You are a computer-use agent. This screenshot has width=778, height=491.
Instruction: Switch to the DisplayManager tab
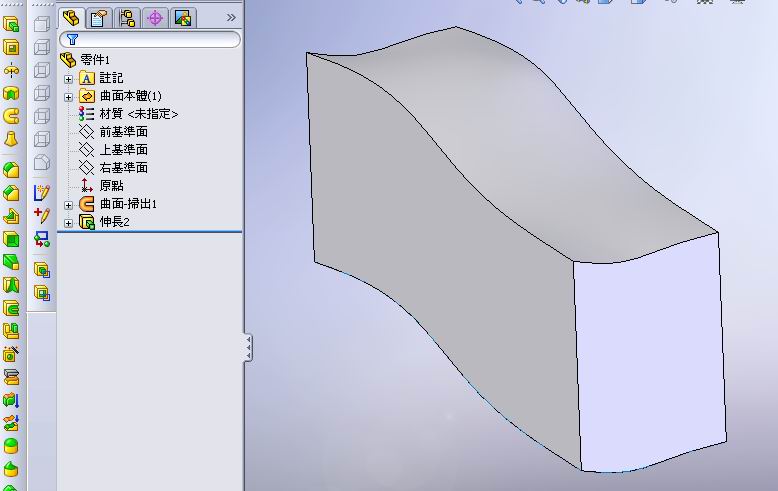[183, 19]
